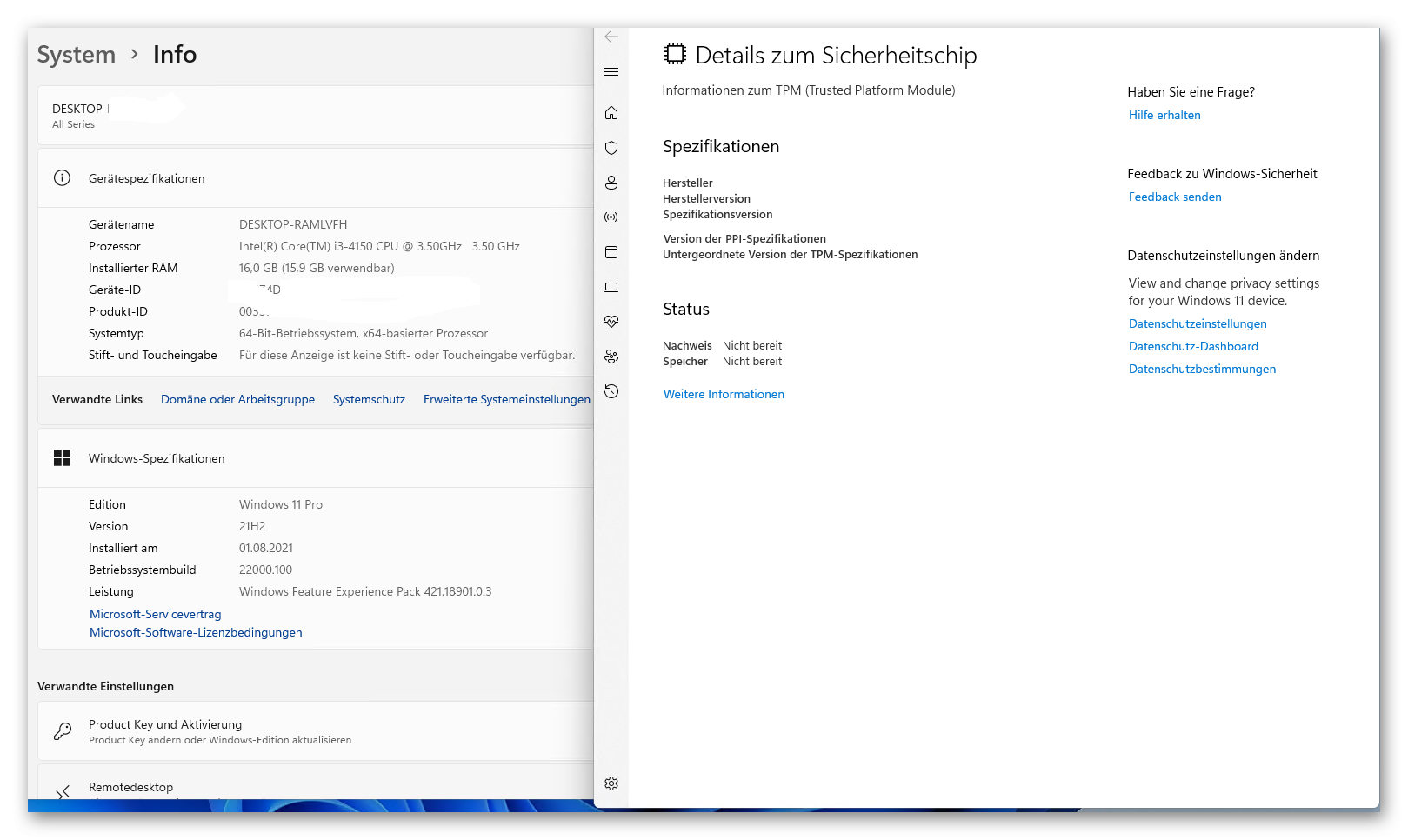1408x840 pixels.
Task: Click the key icon for Product Key und Aktivierung
Action: pos(63,731)
